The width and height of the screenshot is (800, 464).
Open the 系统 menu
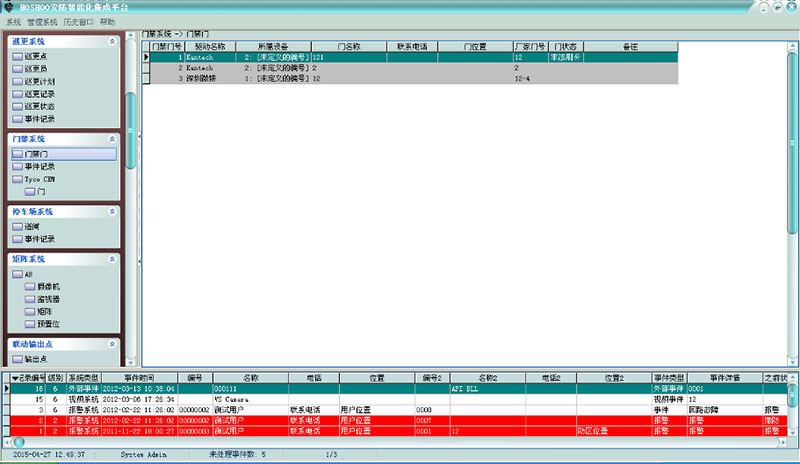[13, 21]
